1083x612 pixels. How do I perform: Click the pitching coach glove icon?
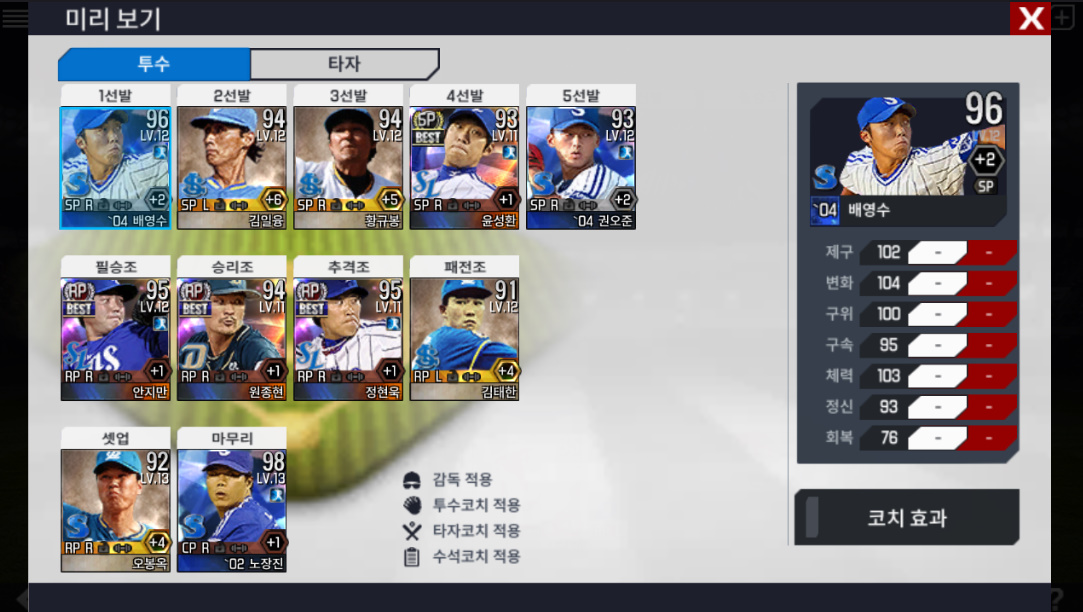point(412,505)
